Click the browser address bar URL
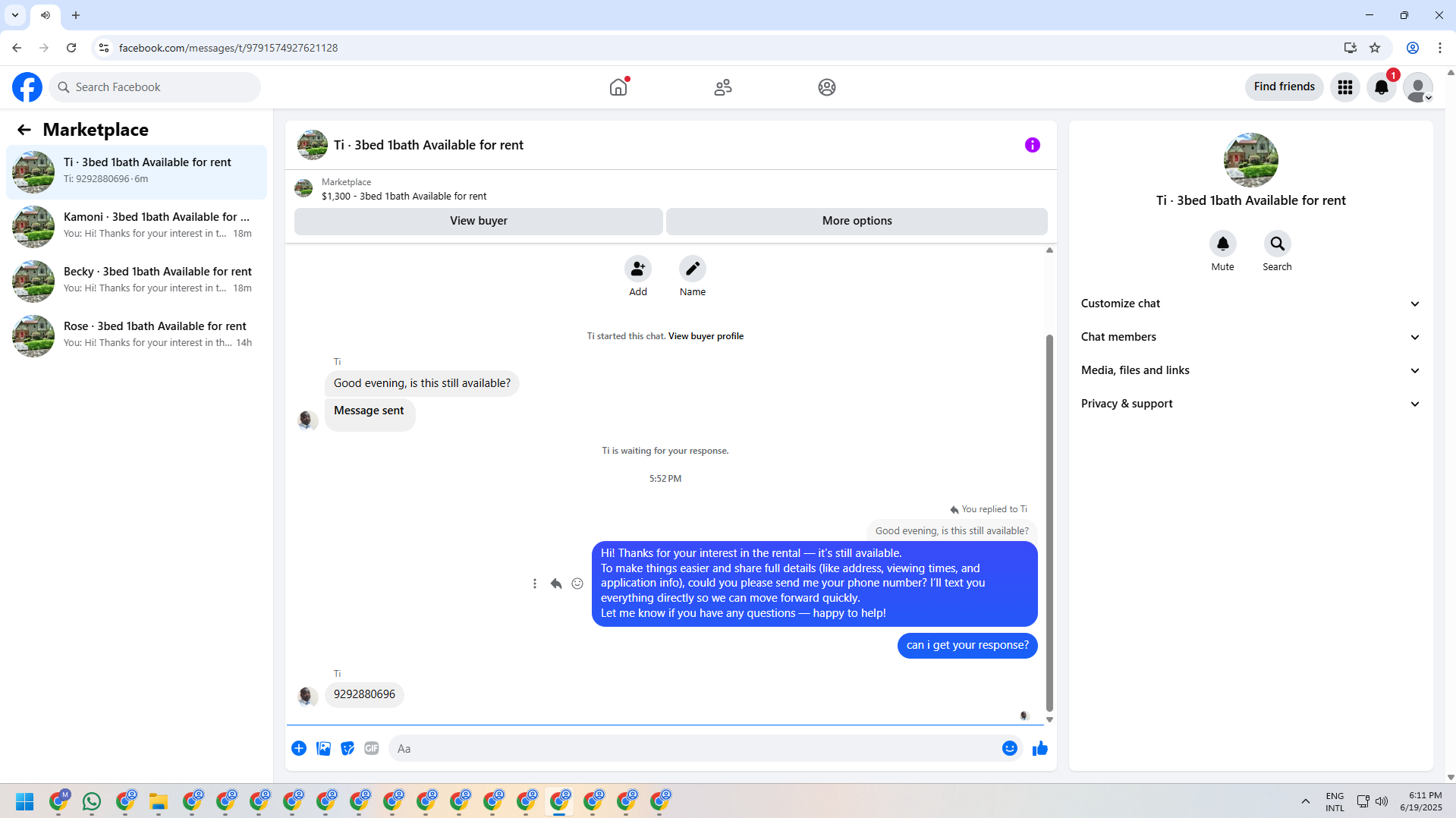Image resolution: width=1456 pixels, height=818 pixels. (228, 48)
